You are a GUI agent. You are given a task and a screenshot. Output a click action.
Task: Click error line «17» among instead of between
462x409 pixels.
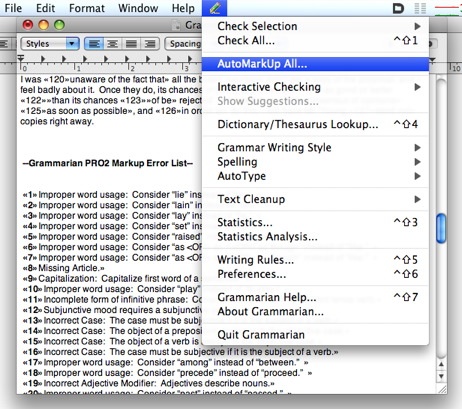pyautogui.click(x=165, y=362)
